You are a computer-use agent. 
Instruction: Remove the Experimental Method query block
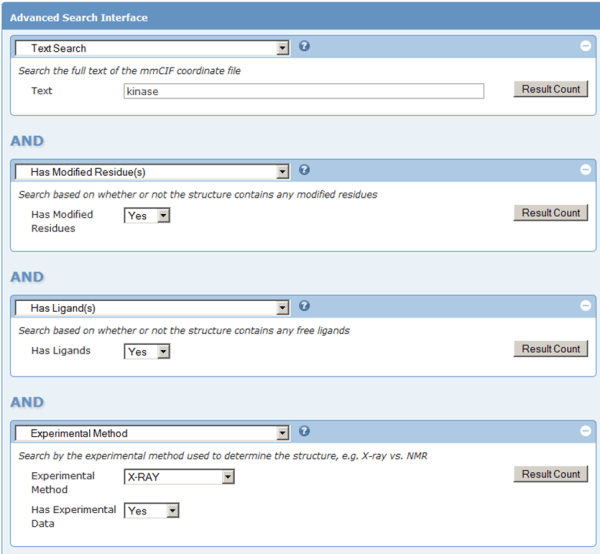[x=585, y=431]
